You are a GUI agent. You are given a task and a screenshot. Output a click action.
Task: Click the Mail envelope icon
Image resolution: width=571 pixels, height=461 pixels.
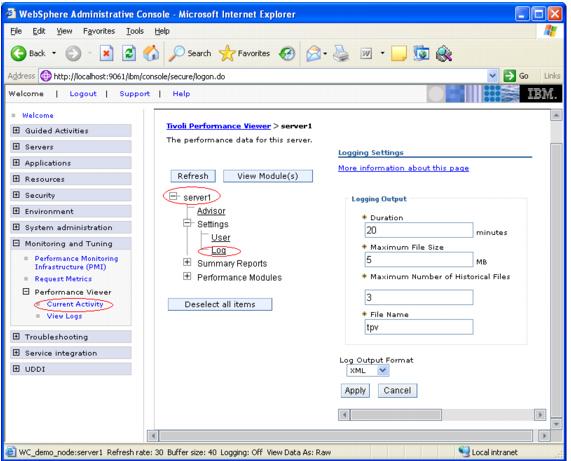tap(313, 54)
